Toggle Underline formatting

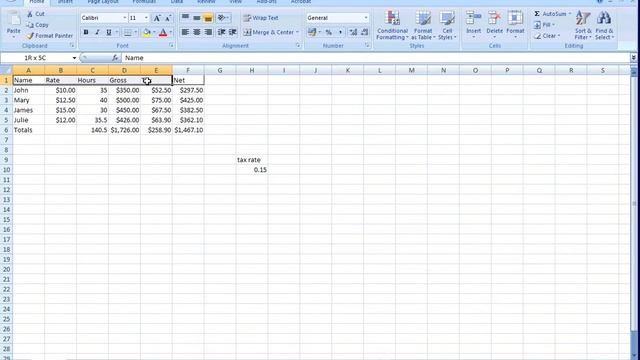[109, 32]
